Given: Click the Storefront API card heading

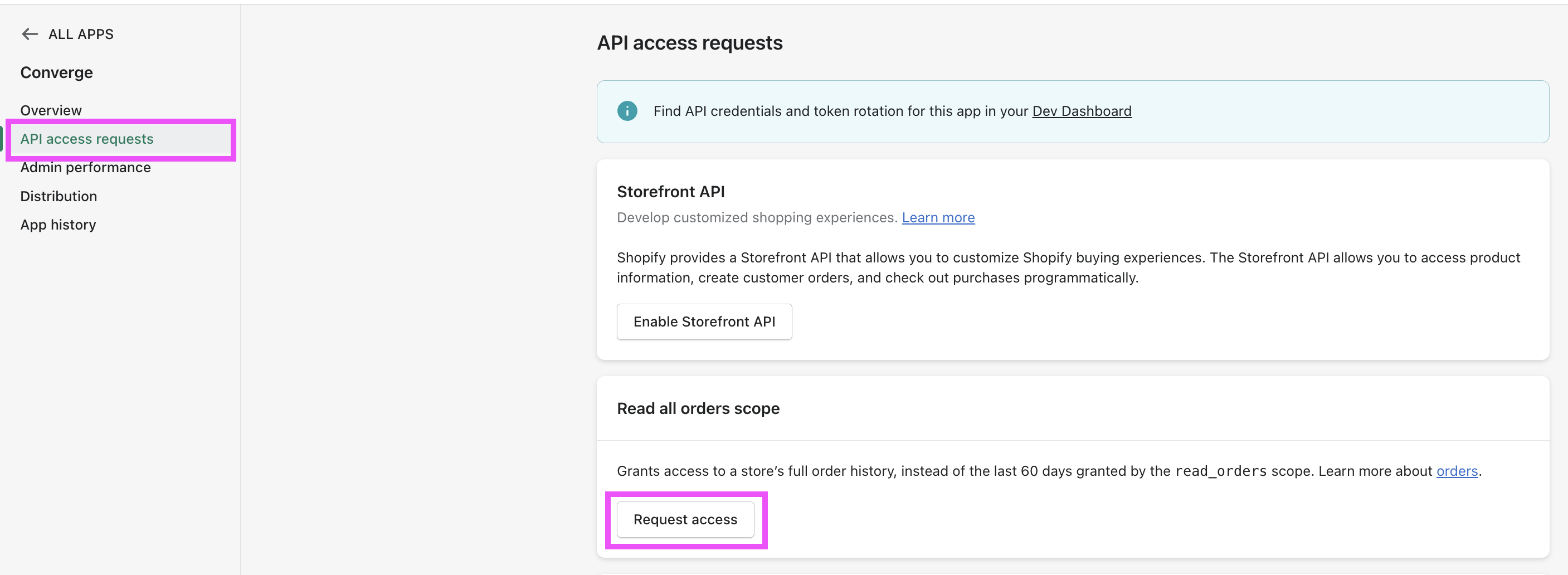Looking at the screenshot, I should 670,191.
